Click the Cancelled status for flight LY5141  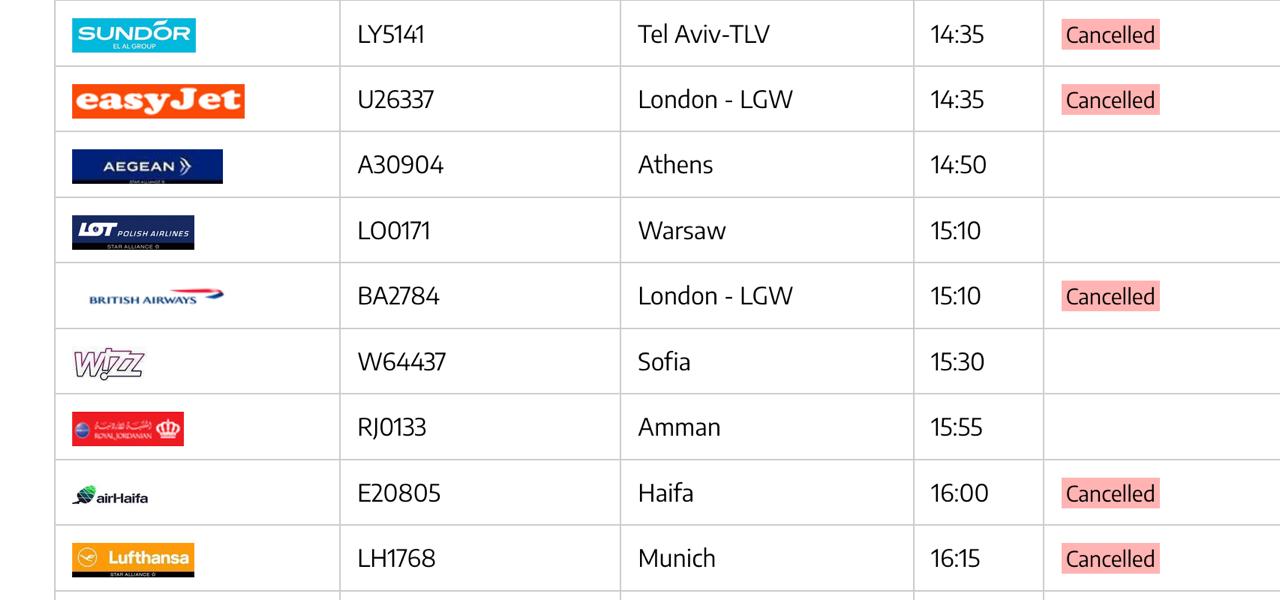pos(1110,35)
